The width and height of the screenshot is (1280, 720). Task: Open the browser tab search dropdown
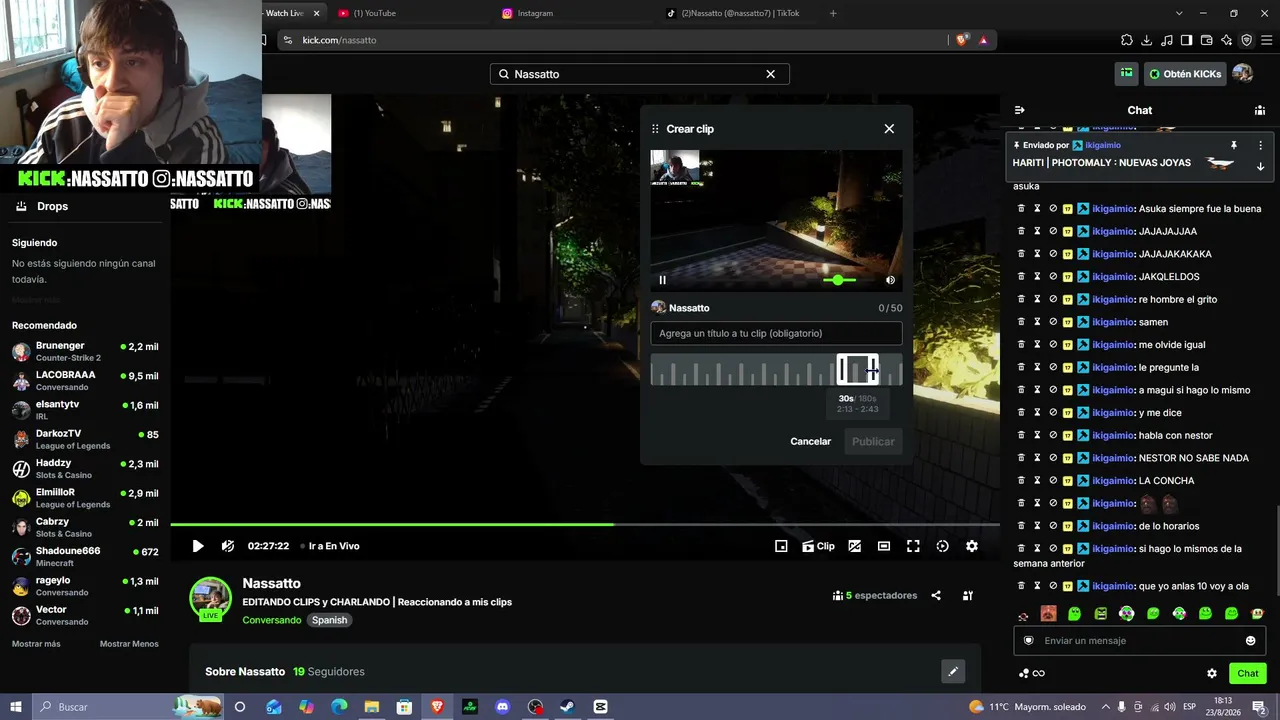click(x=1179, y=13)
